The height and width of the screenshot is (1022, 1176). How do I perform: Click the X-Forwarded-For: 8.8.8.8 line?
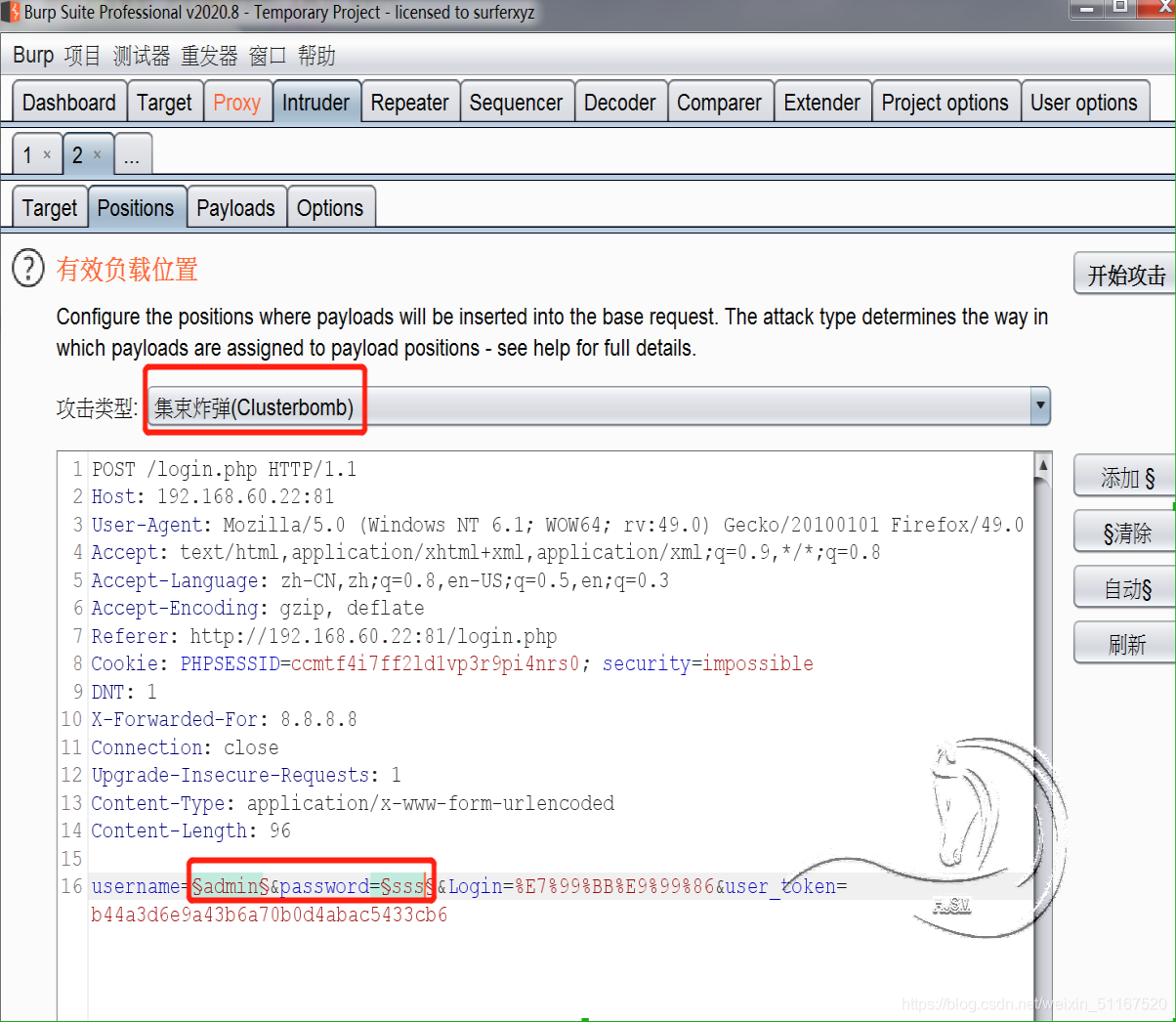pyautogui.click(x=224, y=719)
